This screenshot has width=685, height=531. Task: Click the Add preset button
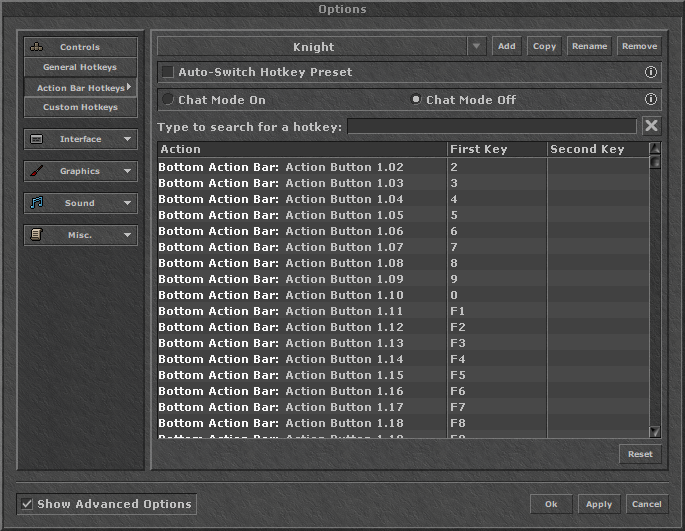click(x=507, y=46)
